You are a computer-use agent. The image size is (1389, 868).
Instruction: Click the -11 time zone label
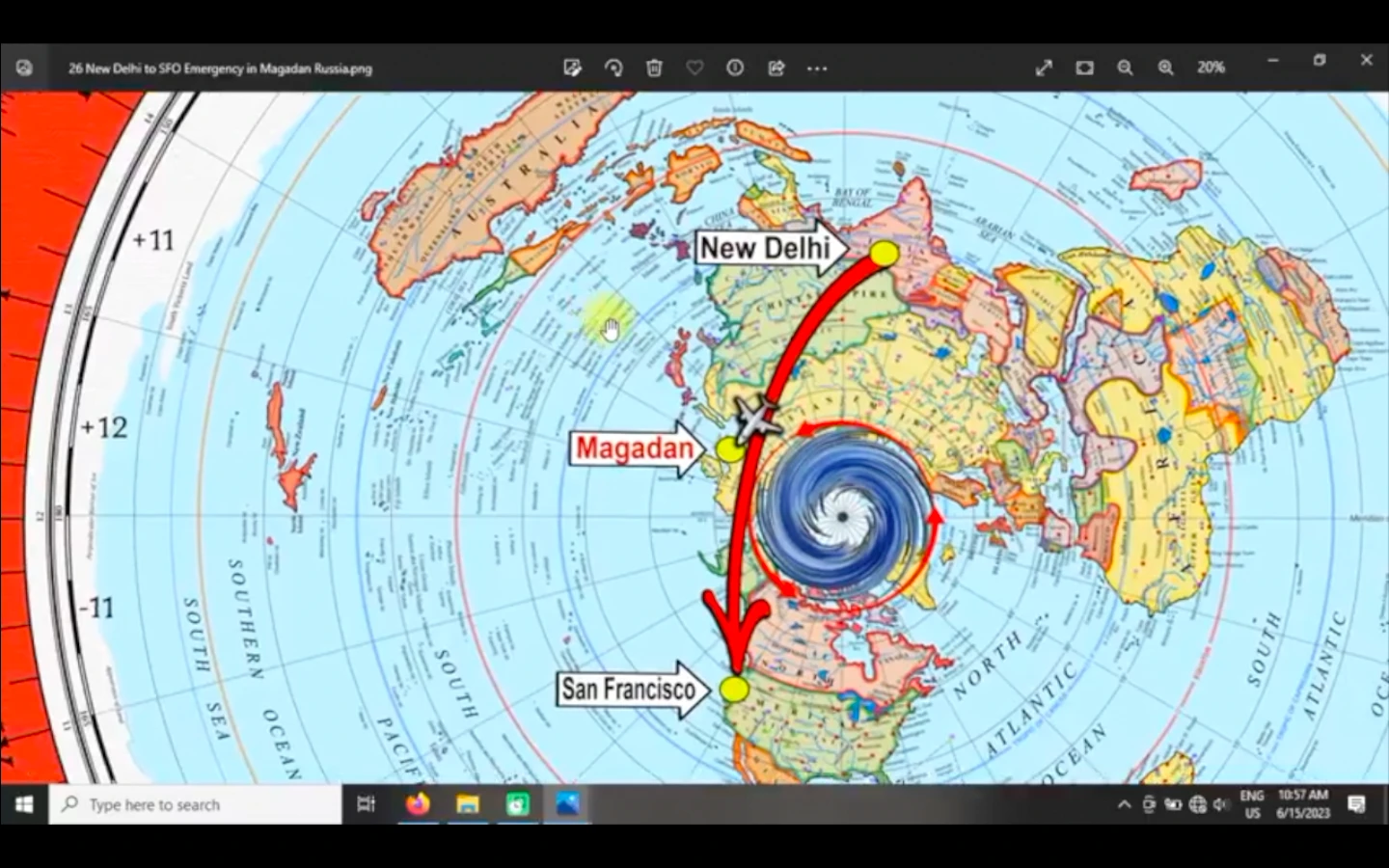pos(96,608)
